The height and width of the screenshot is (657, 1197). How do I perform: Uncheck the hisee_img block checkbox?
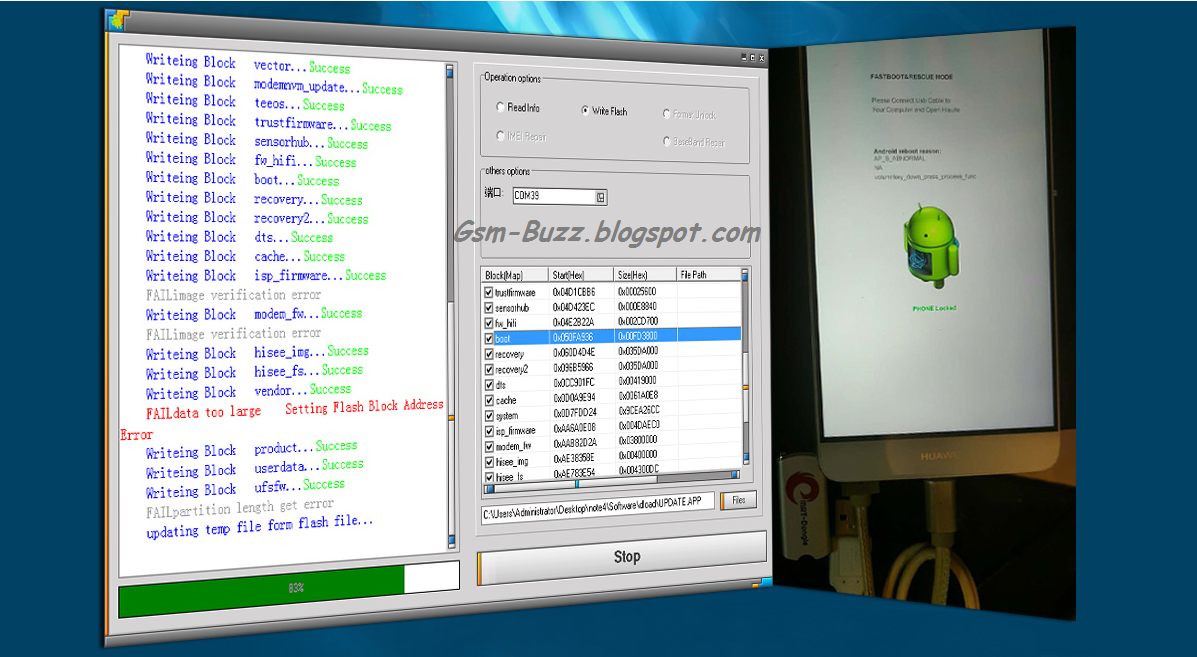click(x=489, y=462)
